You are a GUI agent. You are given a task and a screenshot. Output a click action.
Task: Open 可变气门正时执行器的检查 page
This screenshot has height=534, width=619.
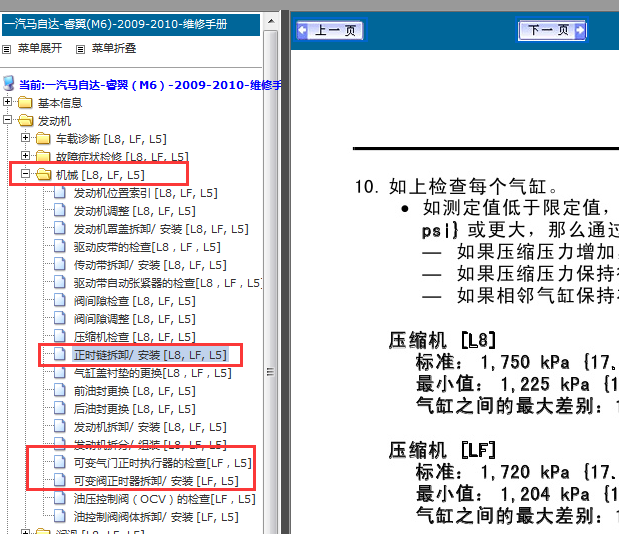tap(162, 463)
